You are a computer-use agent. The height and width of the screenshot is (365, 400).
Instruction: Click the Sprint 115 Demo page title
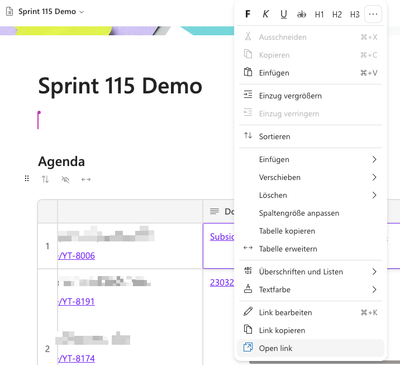click(120, 86)
